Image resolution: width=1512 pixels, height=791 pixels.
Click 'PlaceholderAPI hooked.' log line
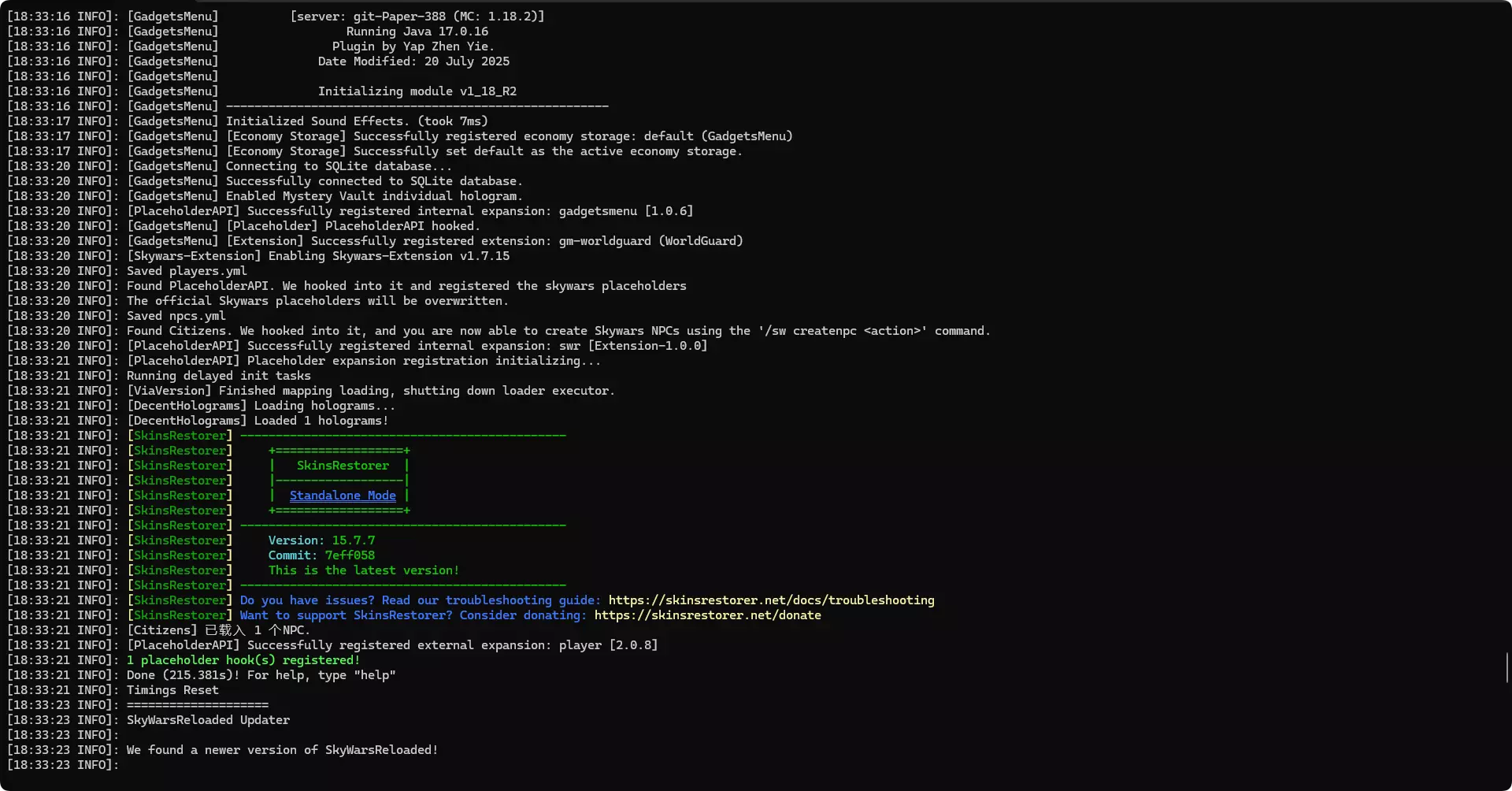(401, 226)
